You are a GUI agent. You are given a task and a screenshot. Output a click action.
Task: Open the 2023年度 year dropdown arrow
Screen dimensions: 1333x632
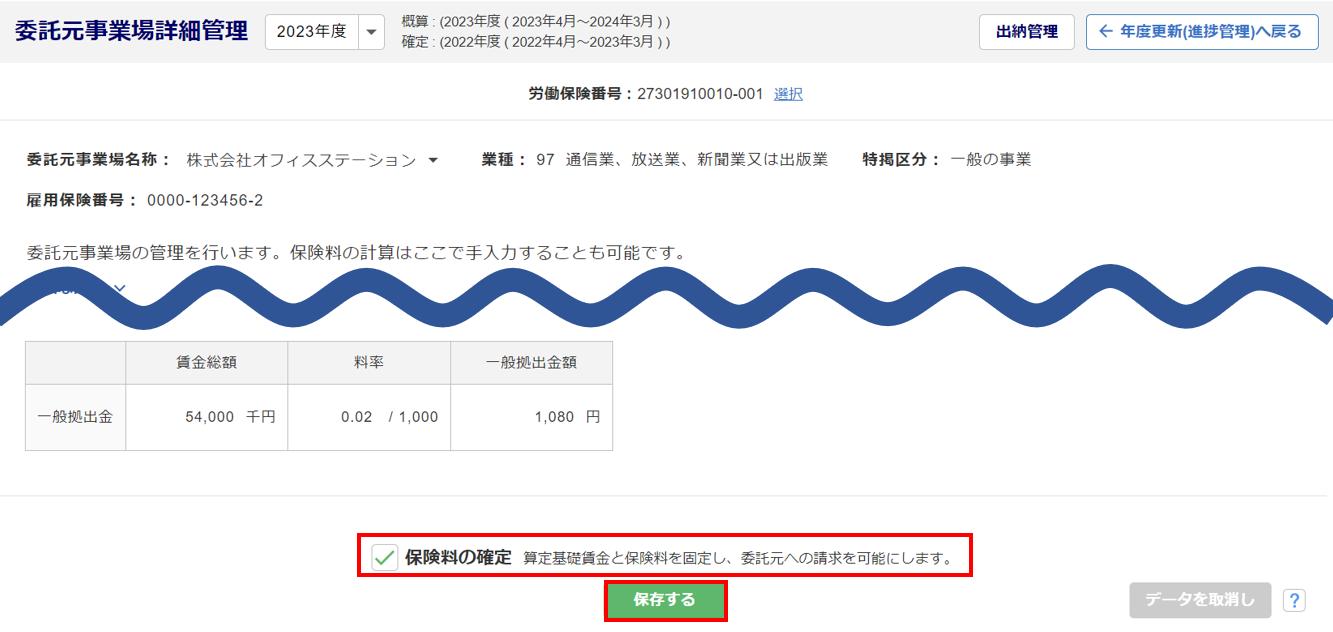click(371, 32)
